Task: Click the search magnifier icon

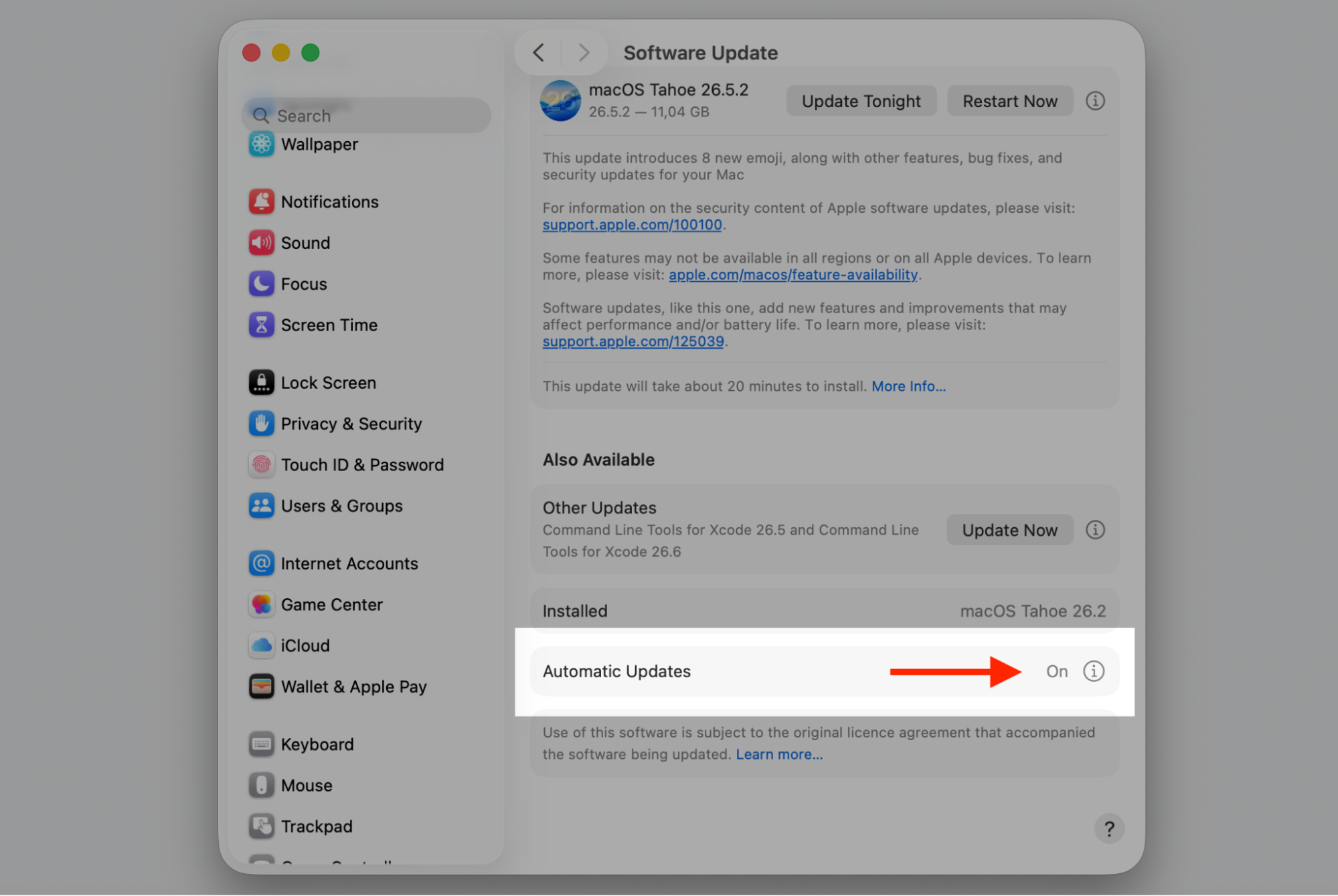Action: pyautogui.click(x=261, y=116)
